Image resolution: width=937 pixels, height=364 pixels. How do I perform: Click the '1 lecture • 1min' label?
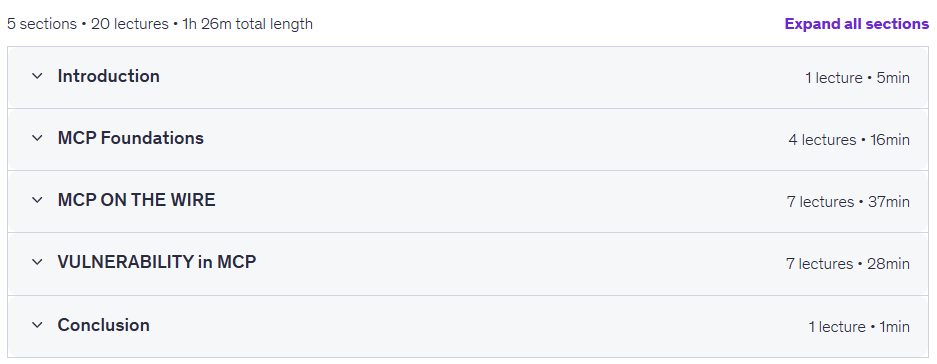[x=859, y=327]
